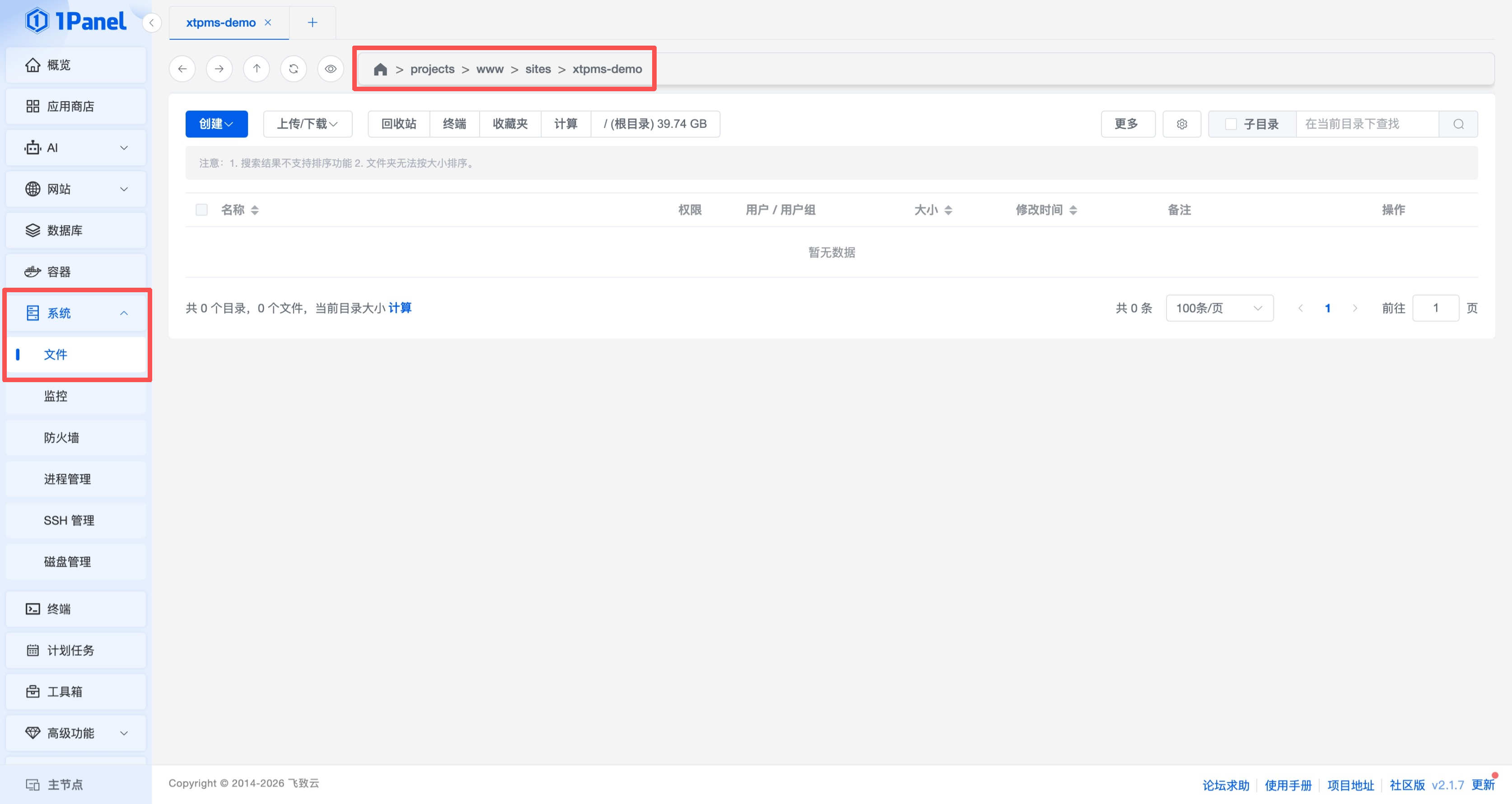Open 计划任务 scheduled tasks
Screen dimensions: 1512x804
tap(76, 650)
